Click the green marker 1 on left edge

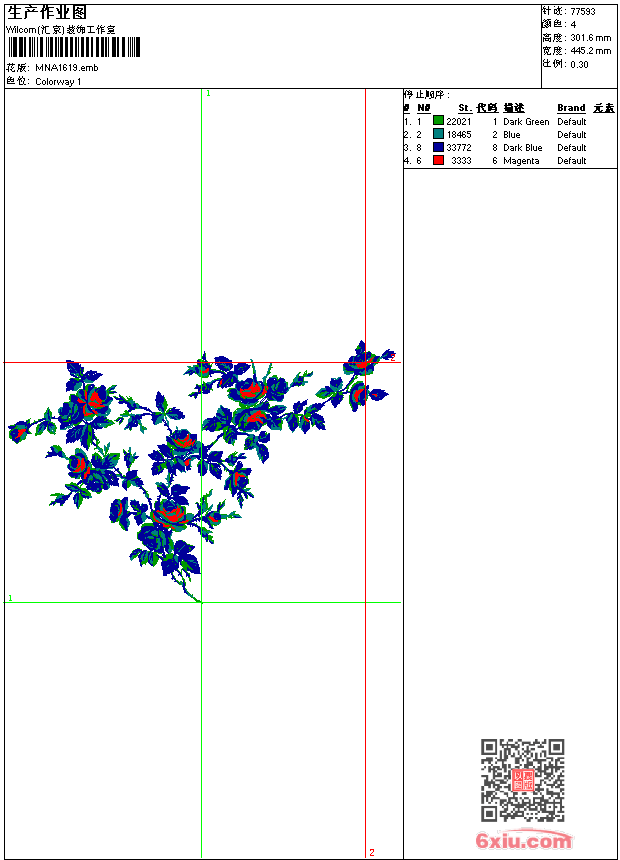[10, 598]
